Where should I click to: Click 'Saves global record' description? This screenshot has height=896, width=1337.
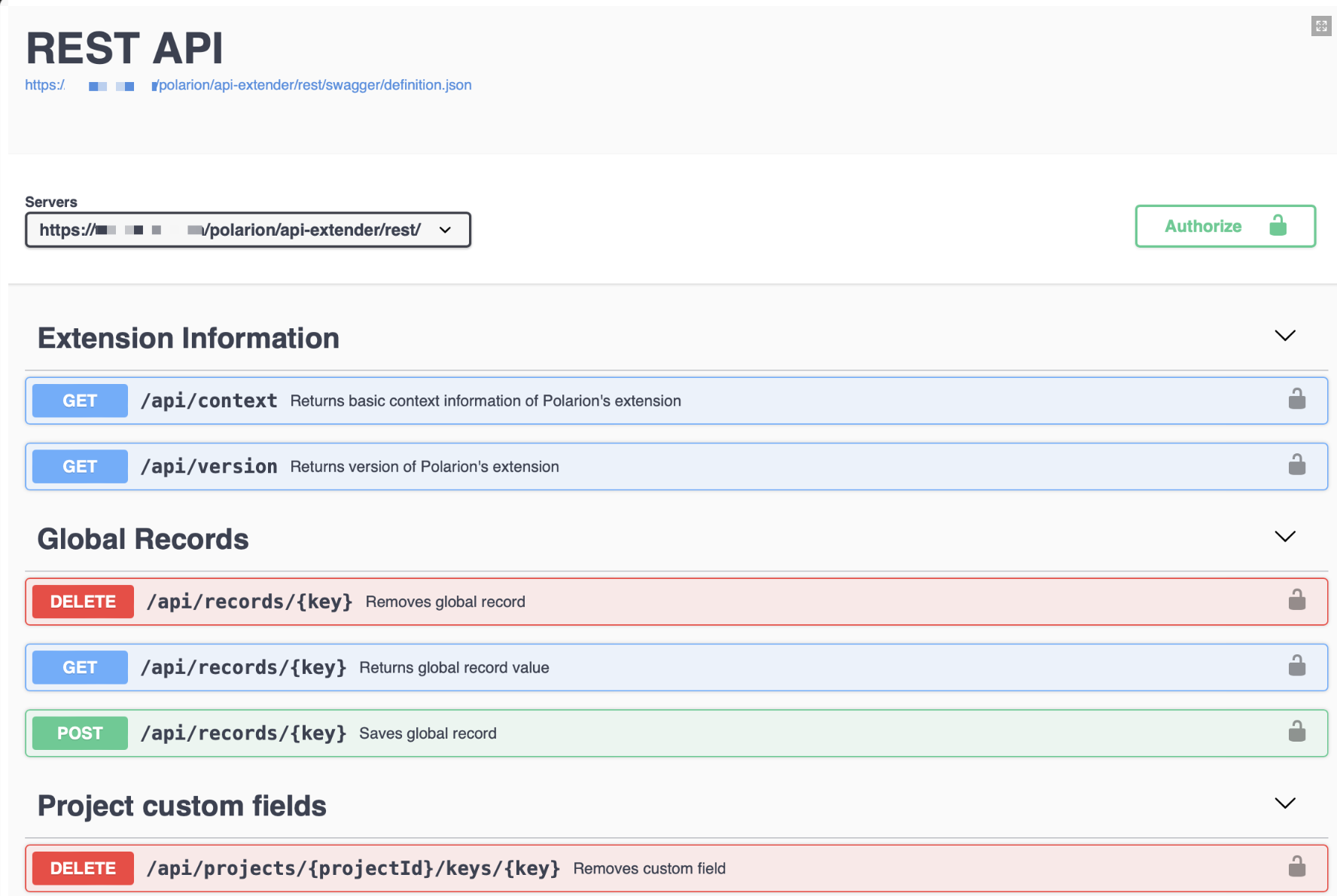(x=428, y=733)
